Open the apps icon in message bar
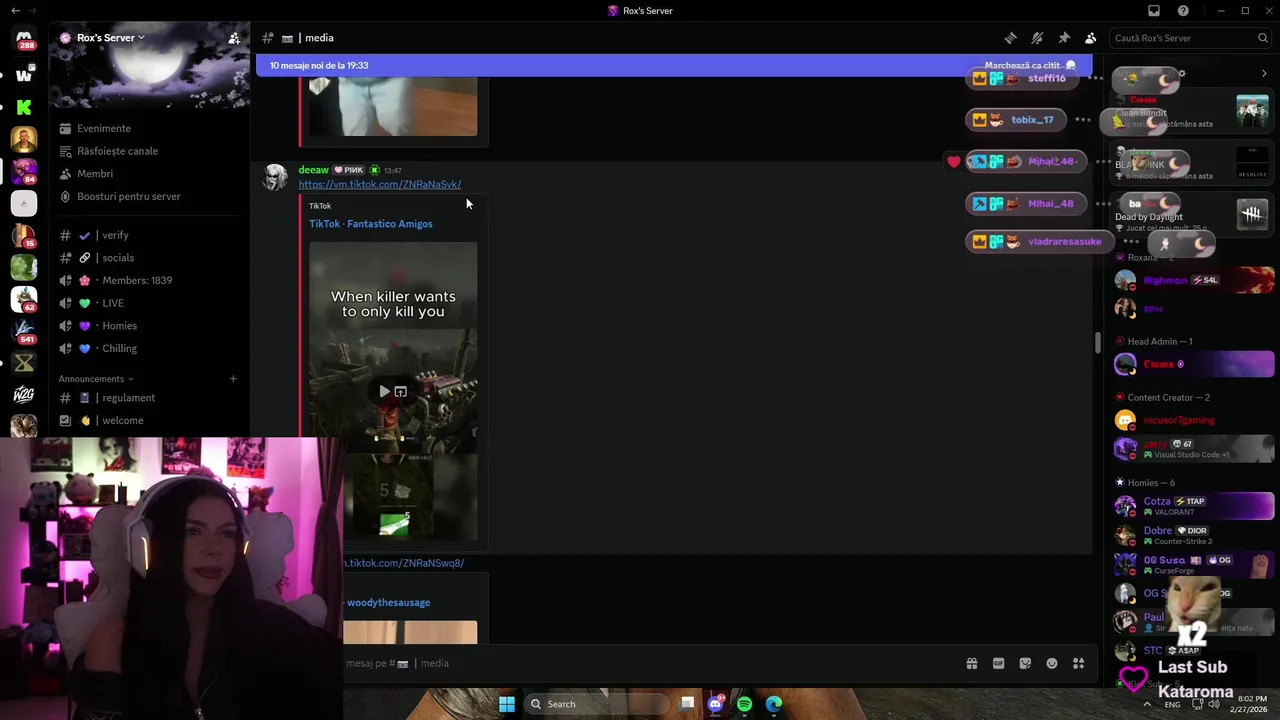1280x720 pixels. coord(1079,663)
